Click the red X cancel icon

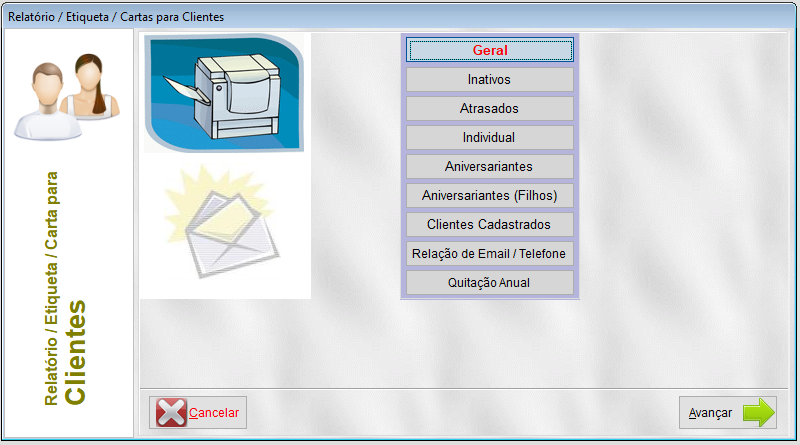pyautogui.click(x=171, y=412)
